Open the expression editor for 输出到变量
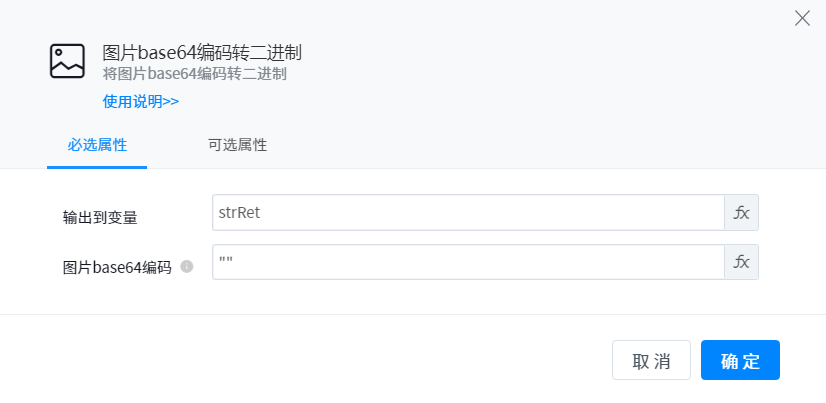This screenshot has height=403, width=826. 741,213
